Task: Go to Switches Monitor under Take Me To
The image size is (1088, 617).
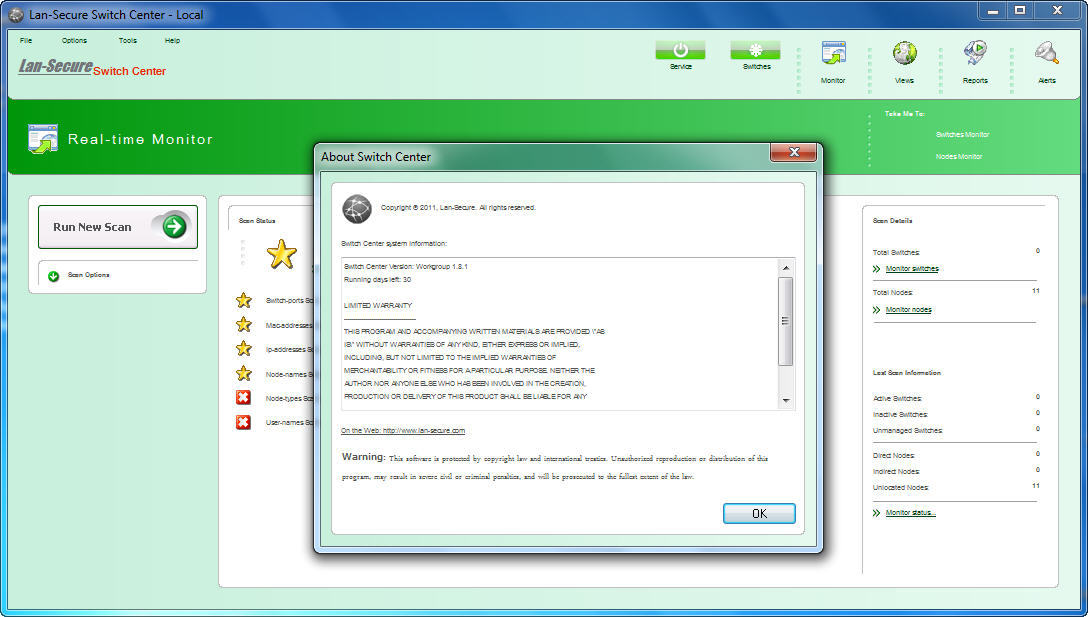Action: (x=962, y=135)
